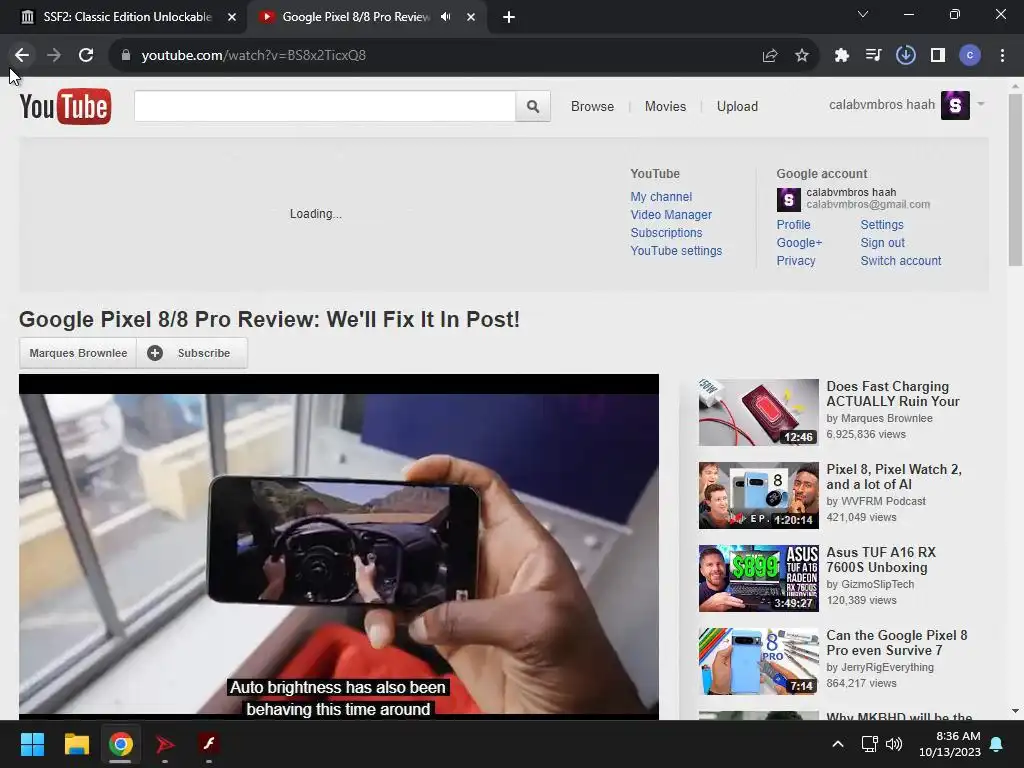Reload the page
This screenshot has width=1024, height=768.
pyautogui.click(x=86, y=56)
